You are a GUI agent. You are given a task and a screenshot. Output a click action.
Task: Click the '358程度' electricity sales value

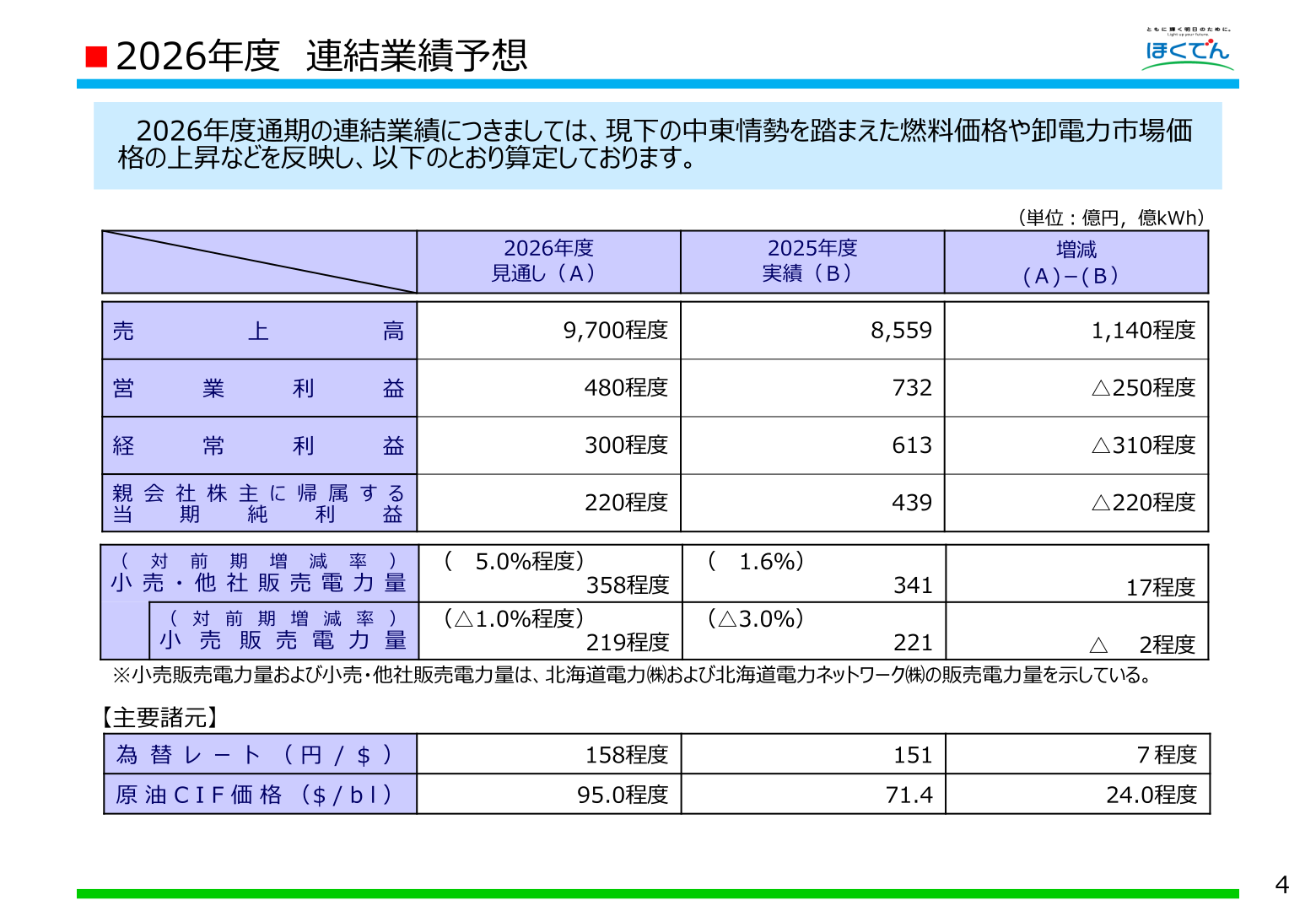[x=628, y=585]
